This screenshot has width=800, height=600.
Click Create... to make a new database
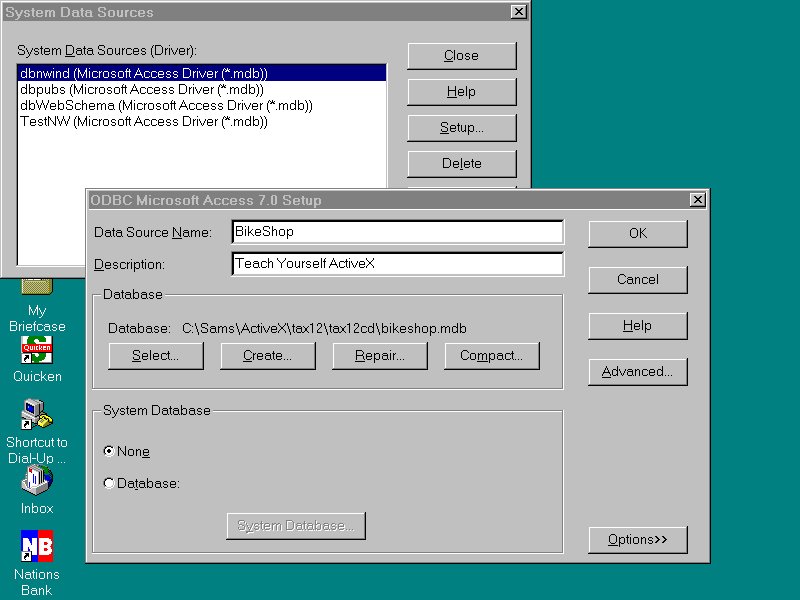(267, 356)
